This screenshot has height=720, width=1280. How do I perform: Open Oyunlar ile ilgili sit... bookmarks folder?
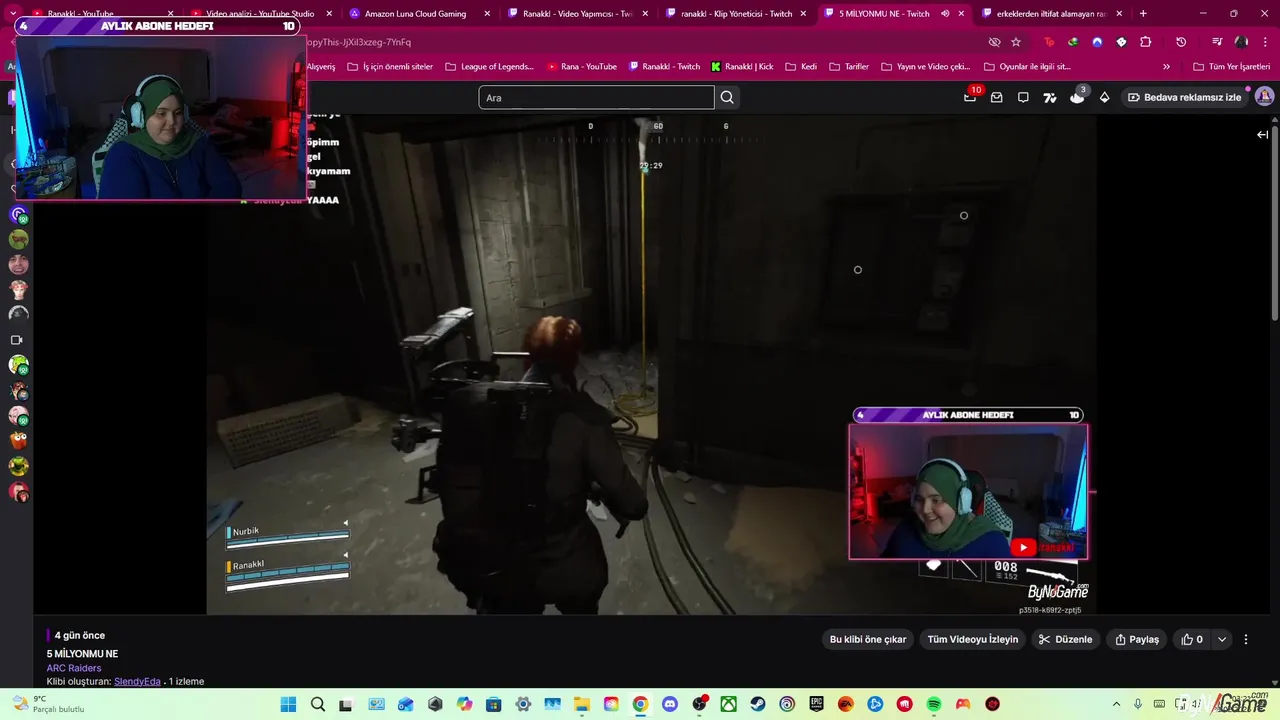coord(1027,67)
